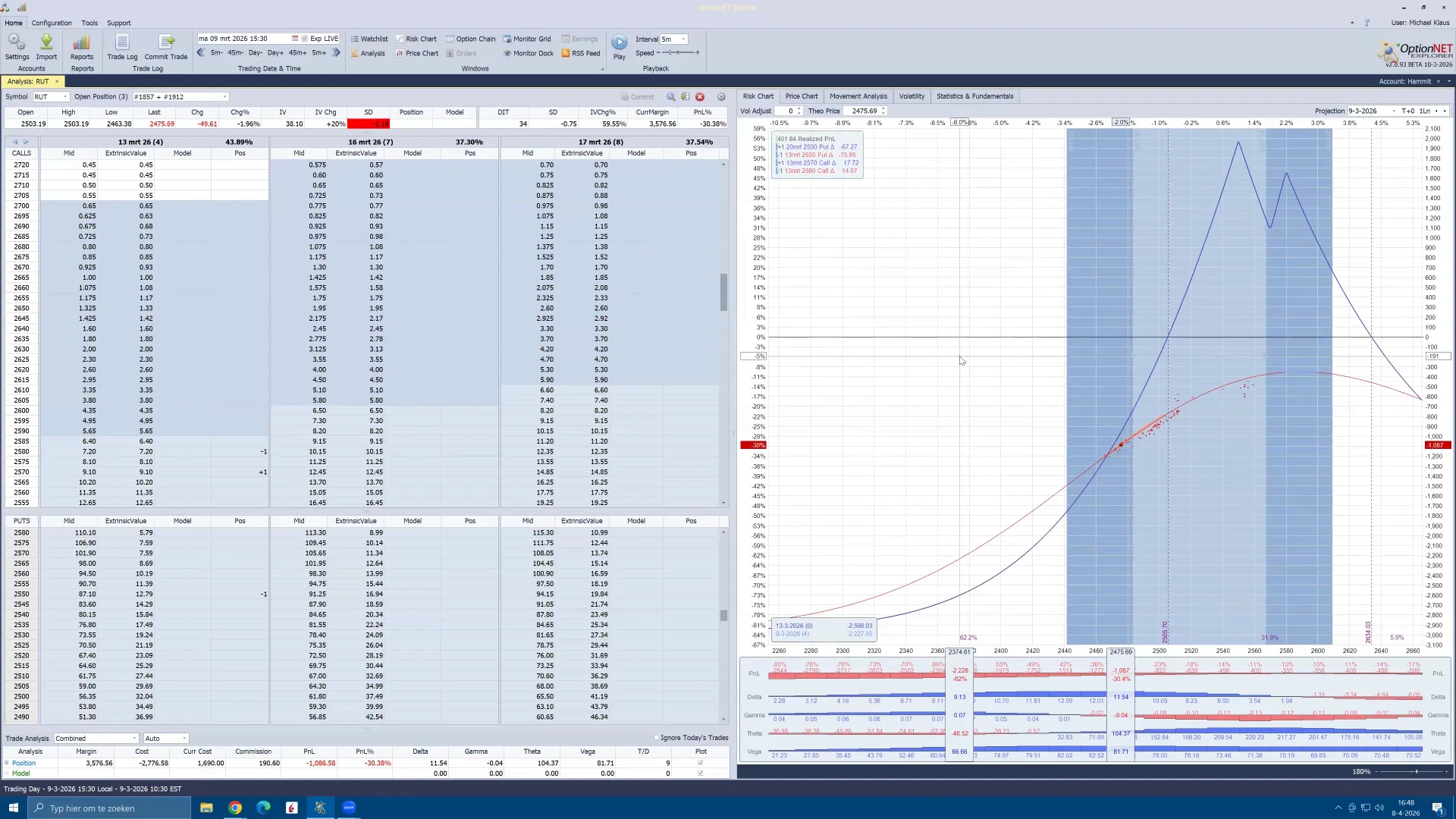
Task: Open the RSS Feed window
Action: point(581,53)
